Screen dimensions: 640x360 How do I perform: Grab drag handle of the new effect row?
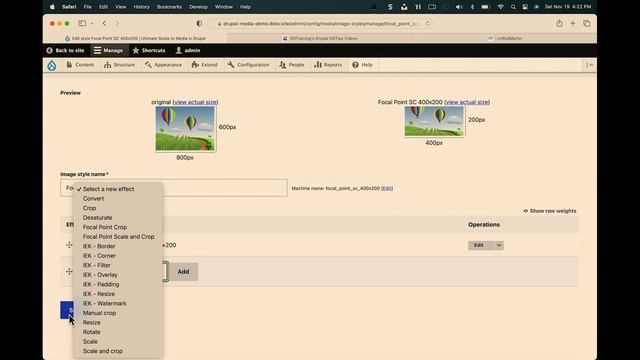[x=69, y=271]
